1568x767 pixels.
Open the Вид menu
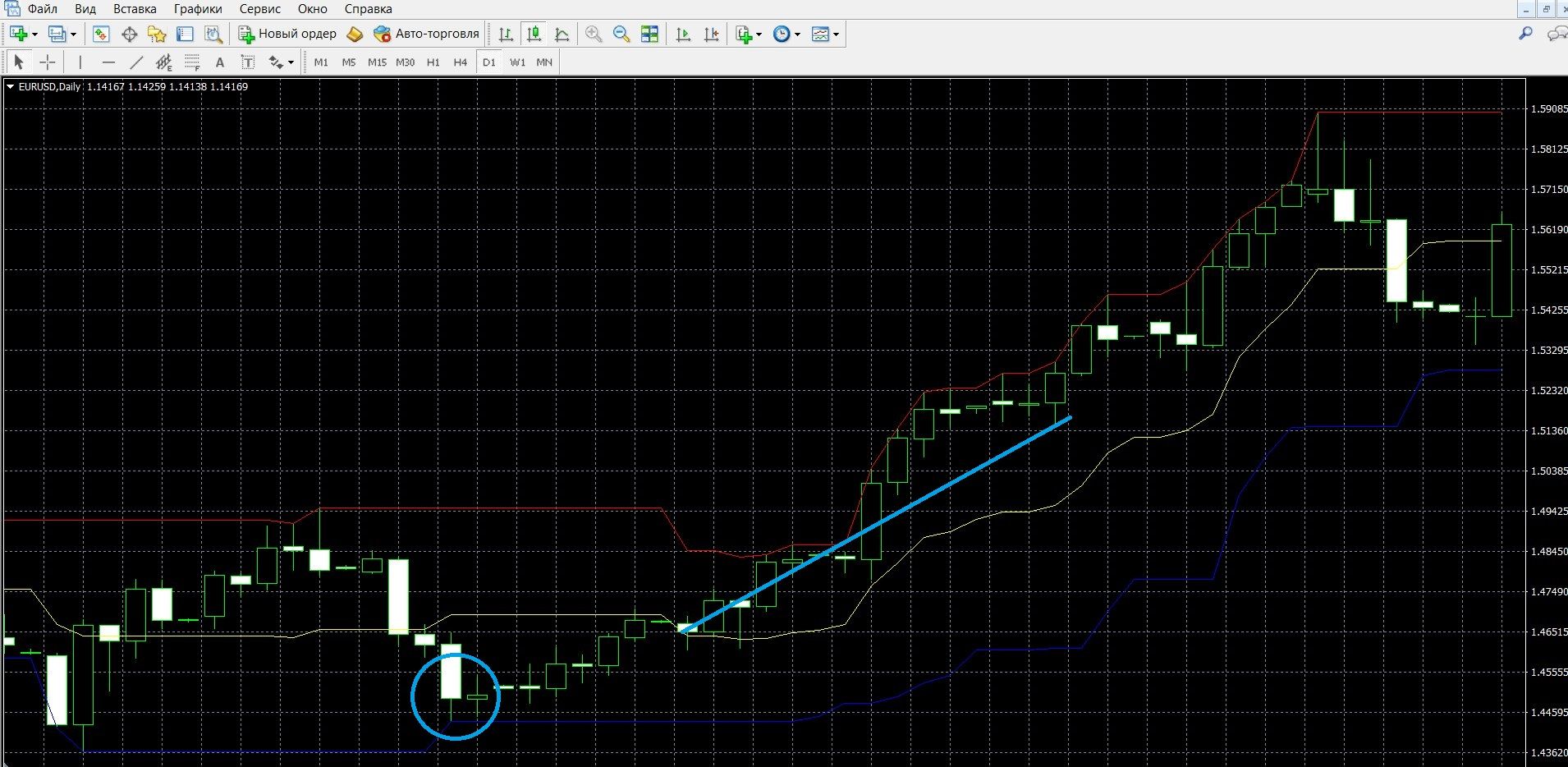coord(85,9)
